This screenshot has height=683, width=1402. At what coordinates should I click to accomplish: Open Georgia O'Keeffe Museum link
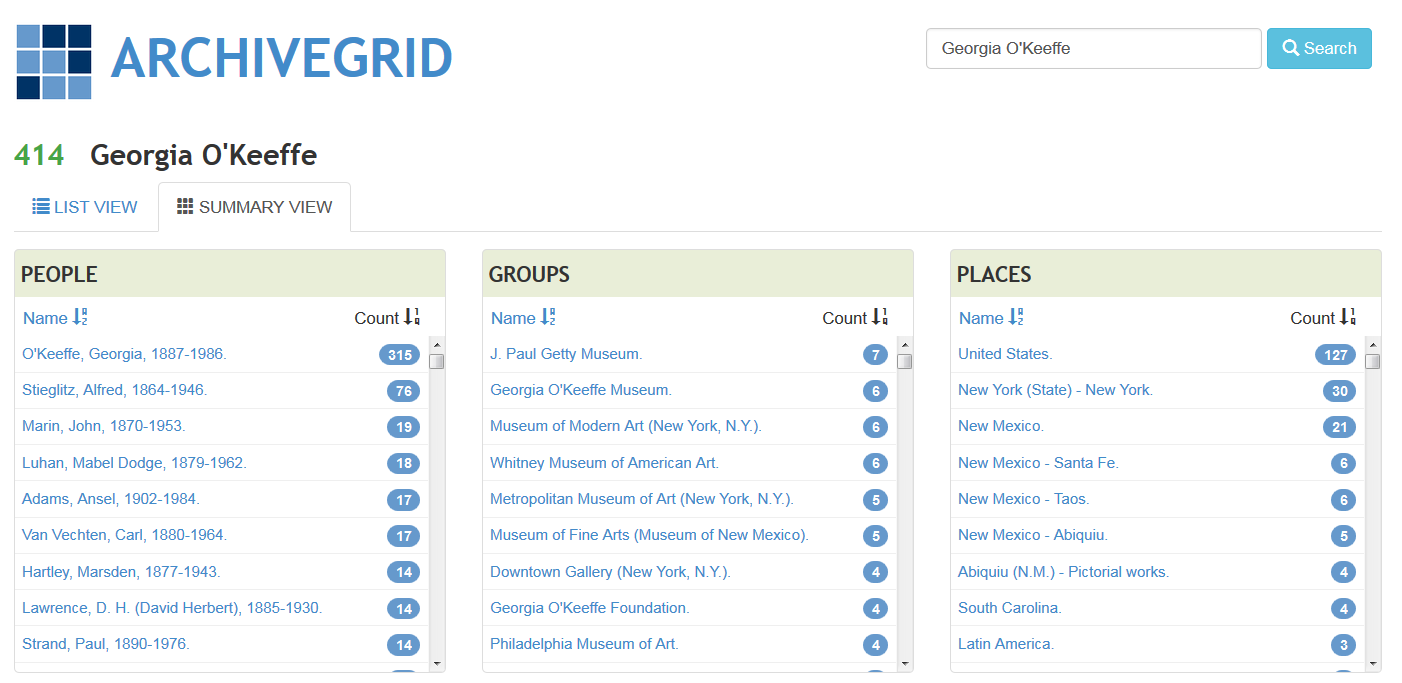(581, 390)
